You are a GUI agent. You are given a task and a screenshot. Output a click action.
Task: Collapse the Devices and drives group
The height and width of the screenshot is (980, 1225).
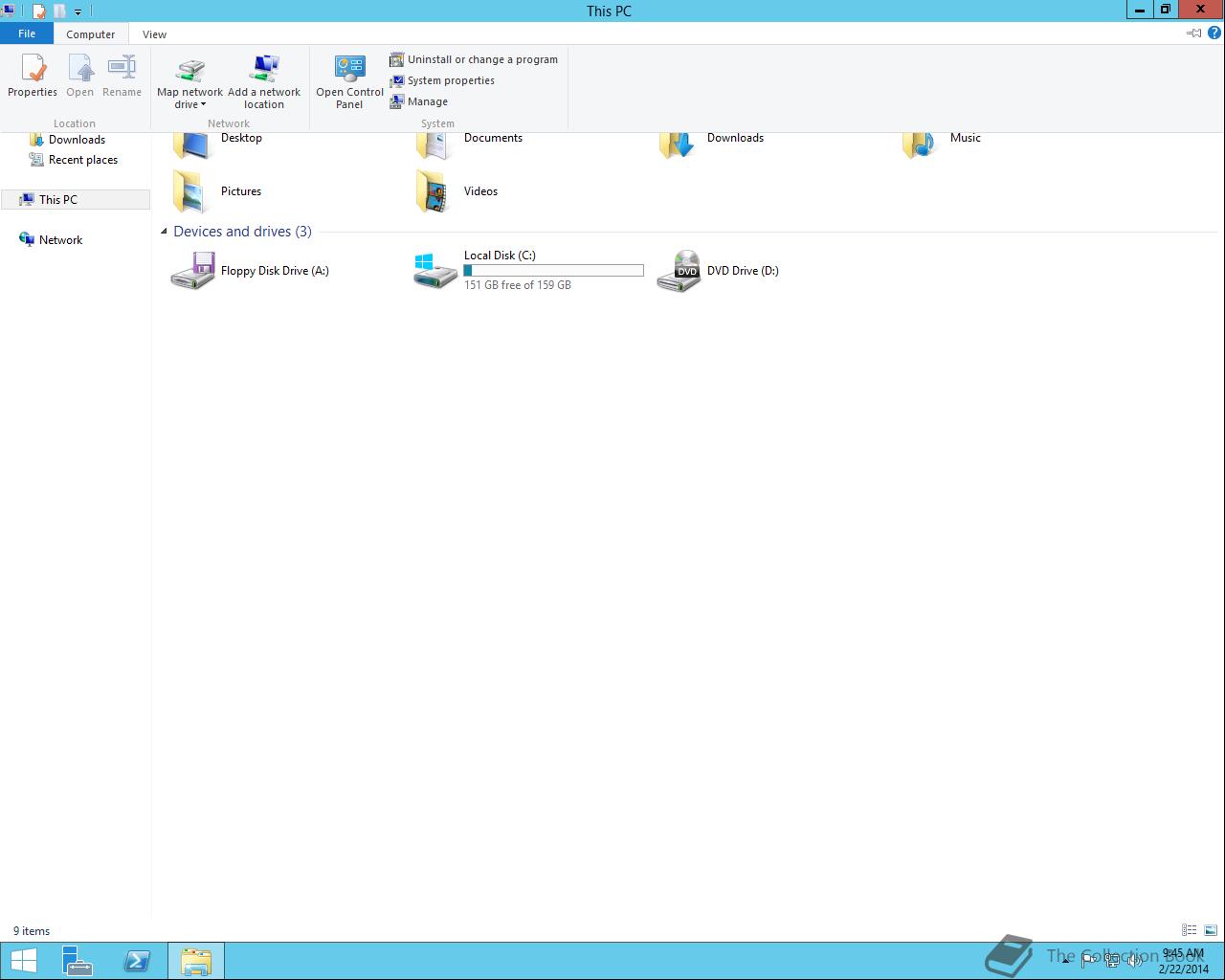(x=164, y=232)
